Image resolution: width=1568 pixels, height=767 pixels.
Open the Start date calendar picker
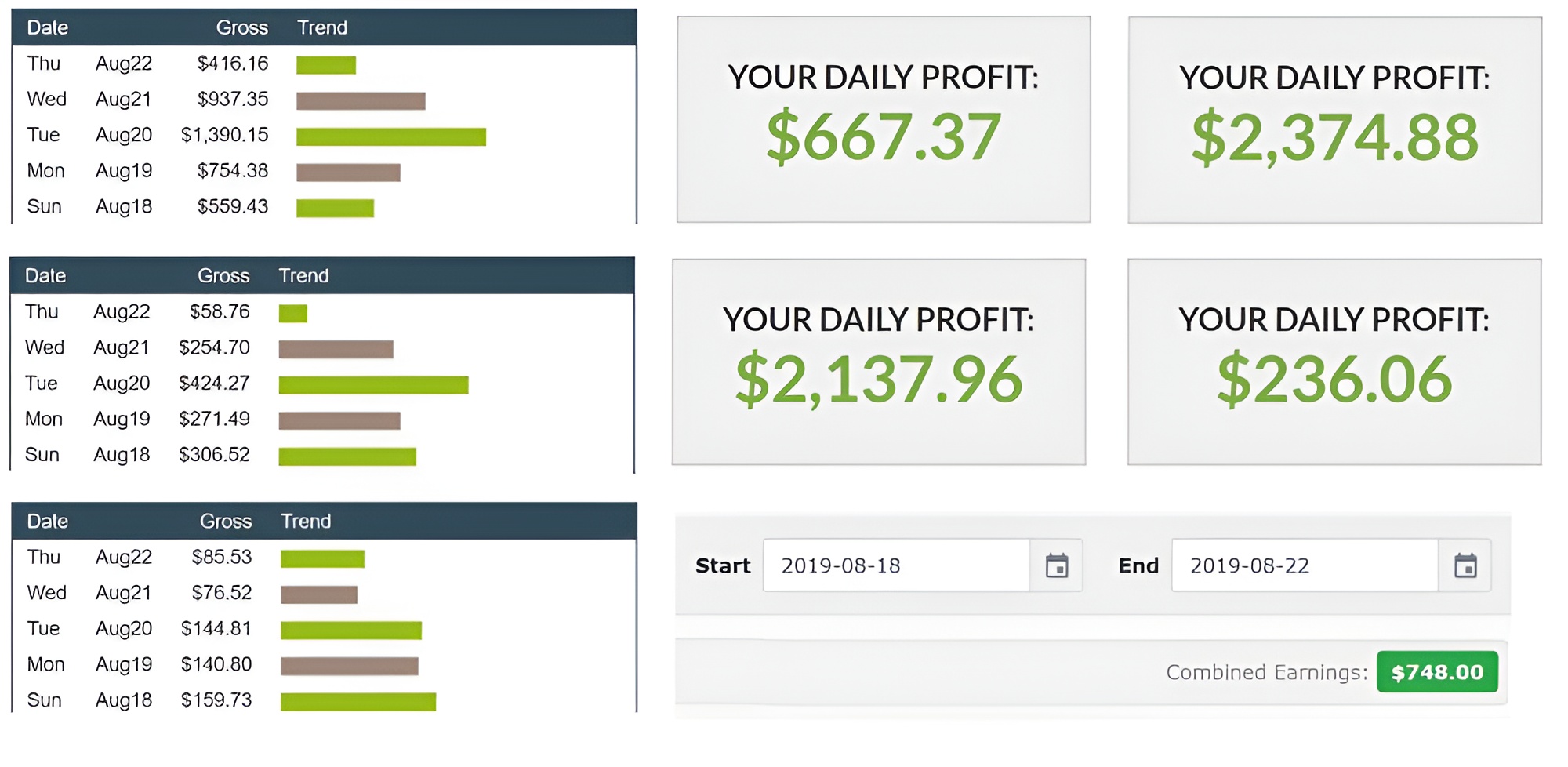pos(1056,565)
